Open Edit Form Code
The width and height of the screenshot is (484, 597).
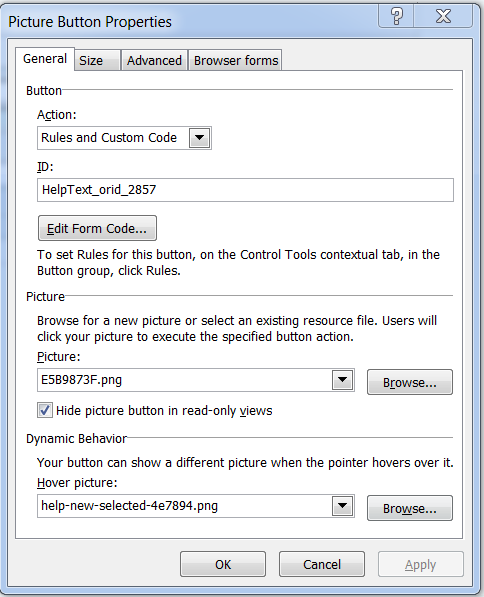[x=97, y=228]
